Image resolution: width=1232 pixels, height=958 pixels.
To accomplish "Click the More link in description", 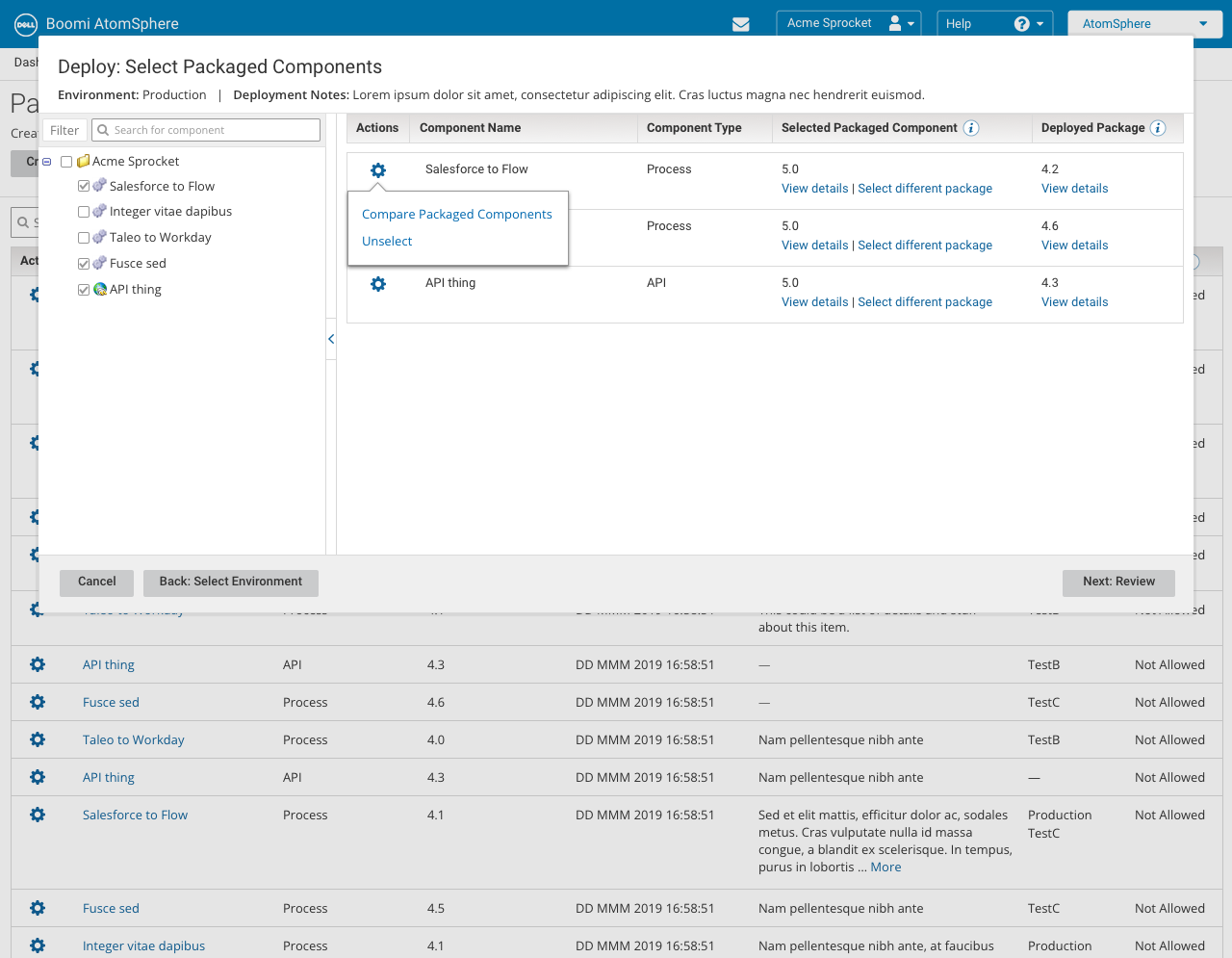I will tap(885, 867).
